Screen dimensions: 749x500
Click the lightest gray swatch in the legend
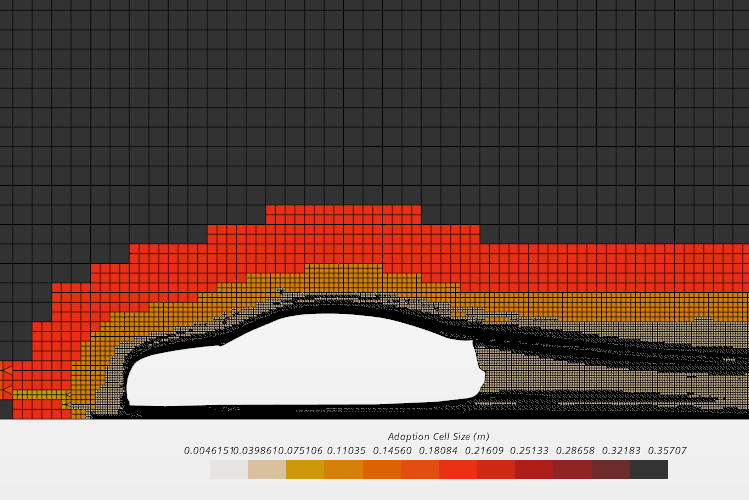229,469
